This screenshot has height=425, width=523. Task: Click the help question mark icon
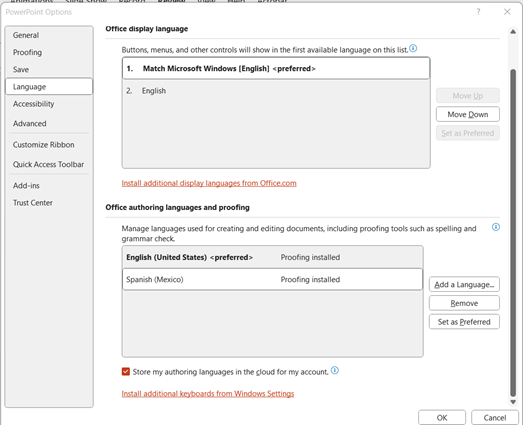click(x=478, y=12)
